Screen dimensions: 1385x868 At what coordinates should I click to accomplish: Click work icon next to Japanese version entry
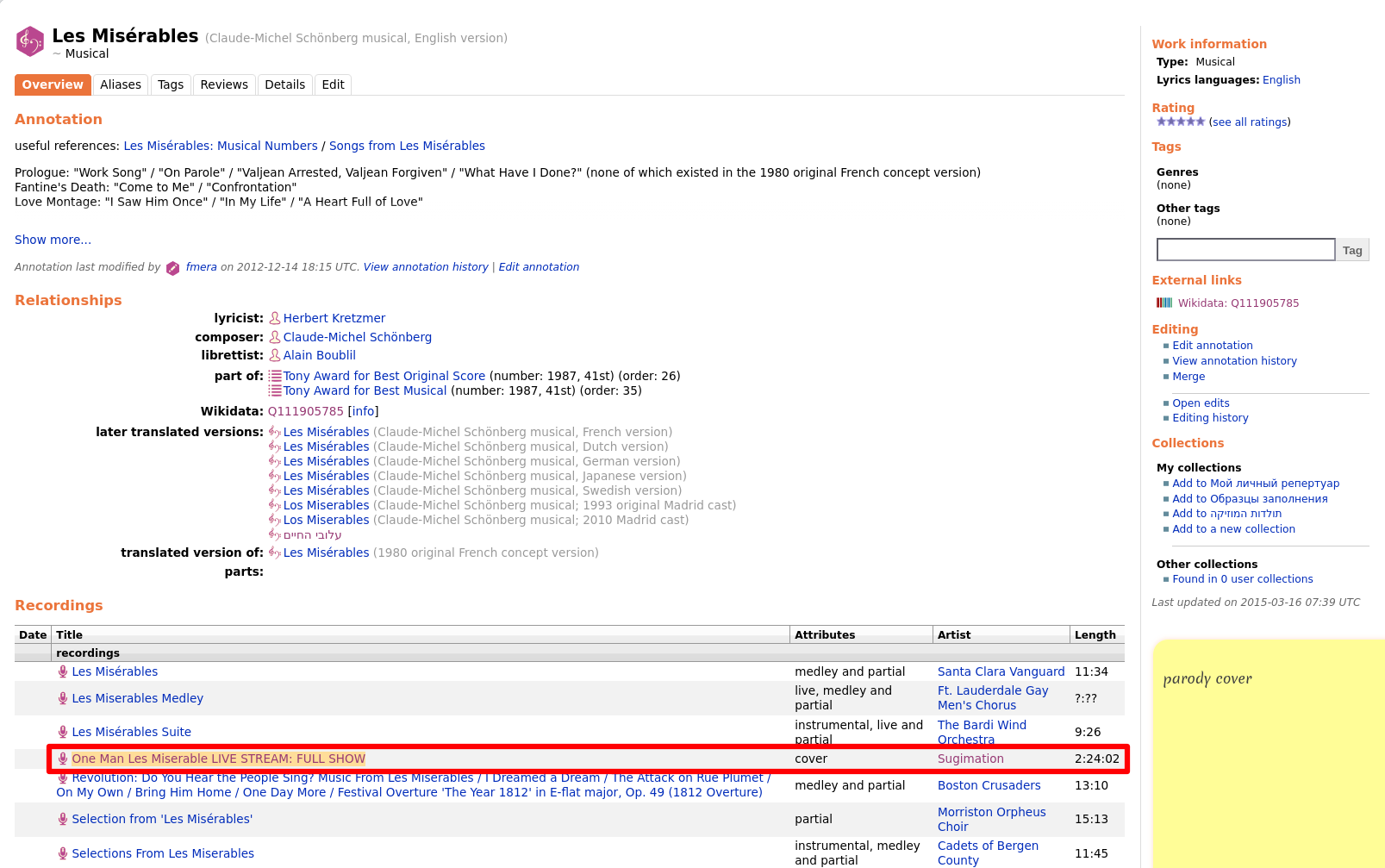[x=275, y=476]
